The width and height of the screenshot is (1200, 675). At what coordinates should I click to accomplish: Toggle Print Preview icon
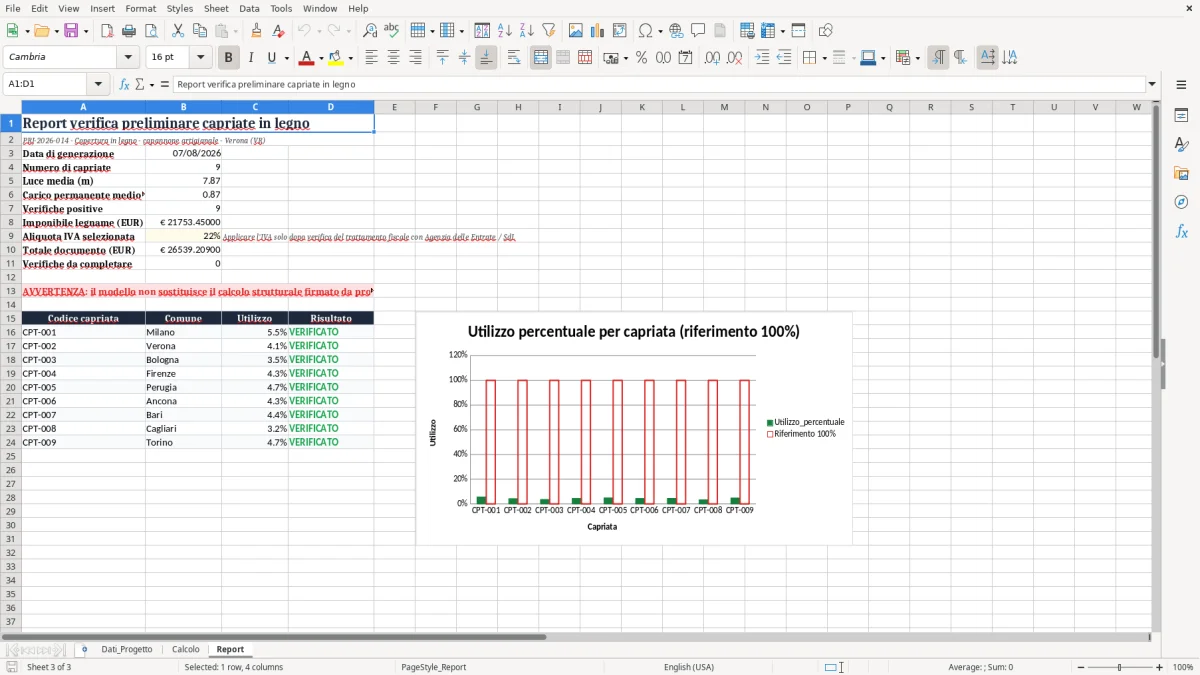[151, 31]
